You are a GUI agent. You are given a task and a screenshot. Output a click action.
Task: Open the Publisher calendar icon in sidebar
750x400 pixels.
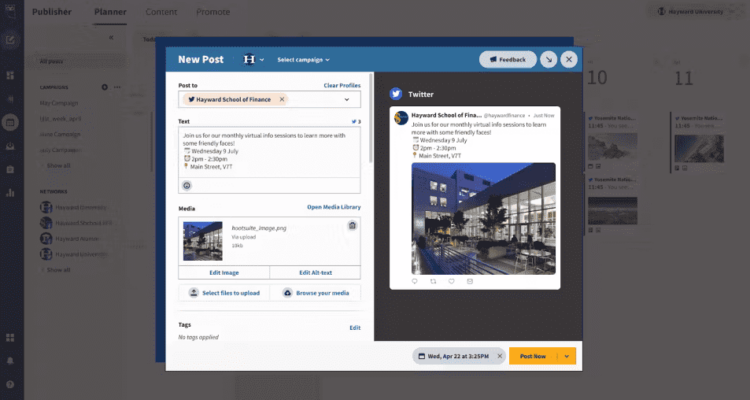coord(10,122)
